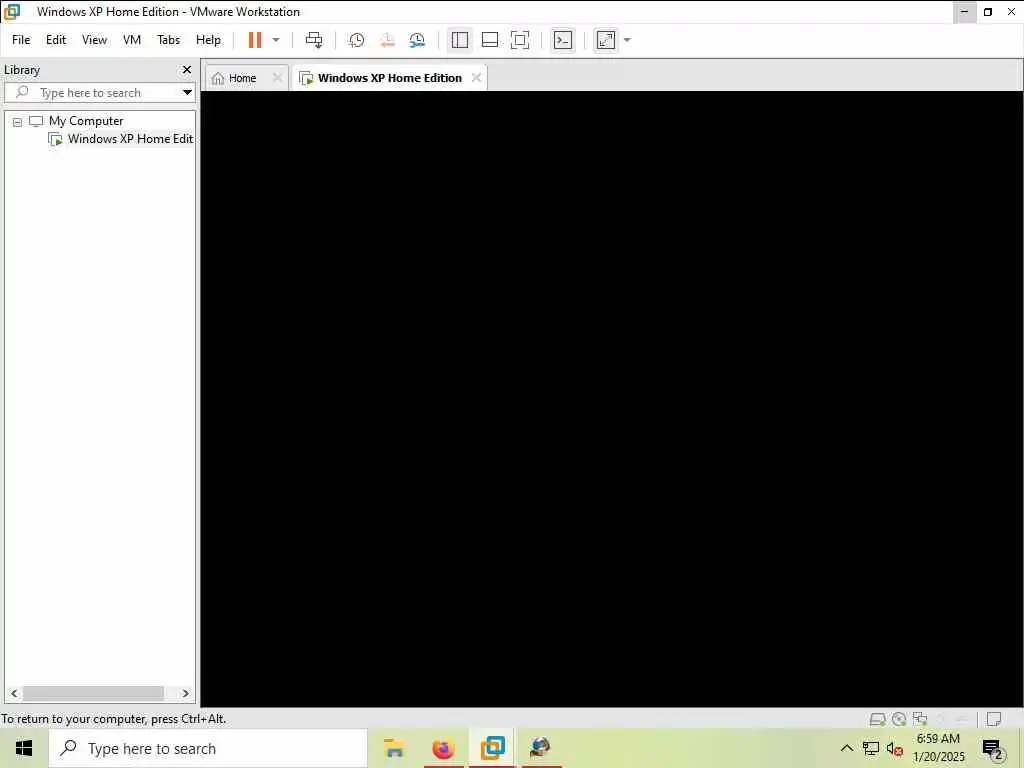Open the clock and date flyout

938,748
